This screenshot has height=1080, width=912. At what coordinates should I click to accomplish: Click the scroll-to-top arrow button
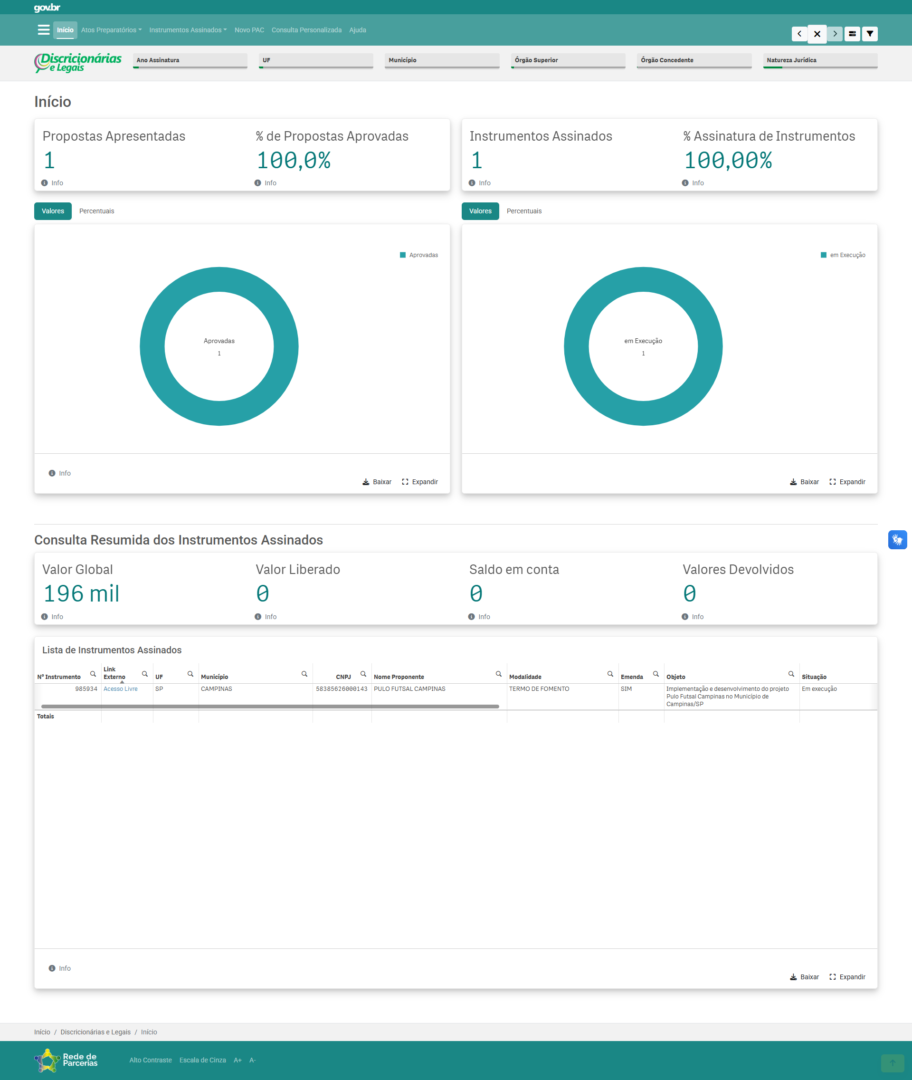(892, 1063)
